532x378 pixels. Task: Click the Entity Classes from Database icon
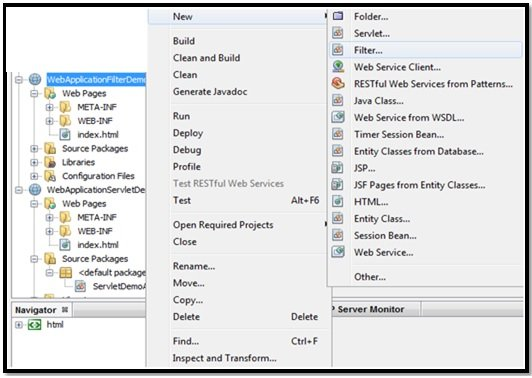pyautogui.click(x=338, y=151)
